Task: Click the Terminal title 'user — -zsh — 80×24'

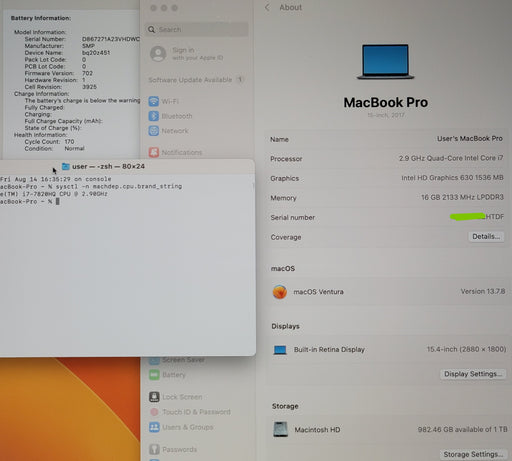Action: [x=108, y=166]
